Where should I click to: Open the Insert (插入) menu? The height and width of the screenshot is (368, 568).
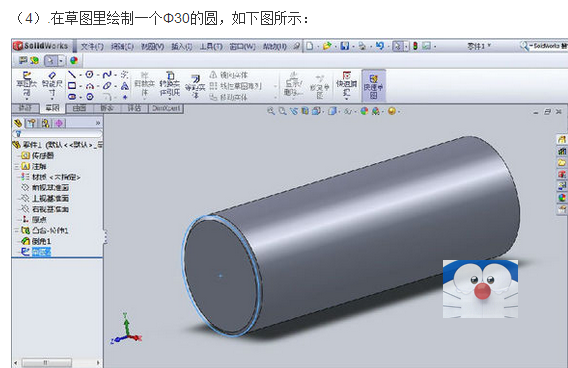pos(181,46)
